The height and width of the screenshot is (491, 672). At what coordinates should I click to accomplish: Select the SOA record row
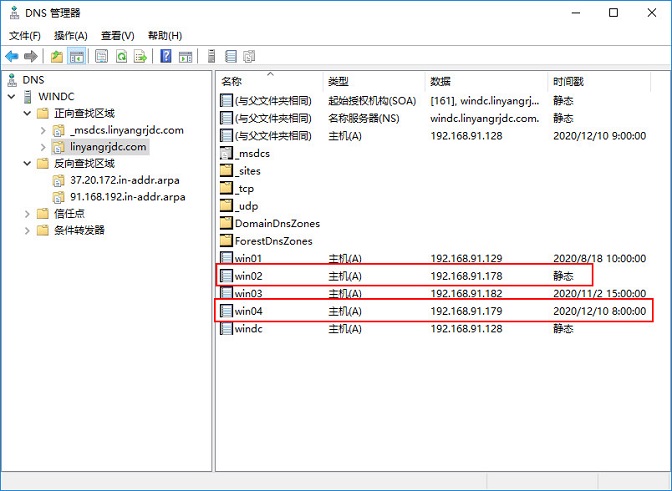[433, 101]
